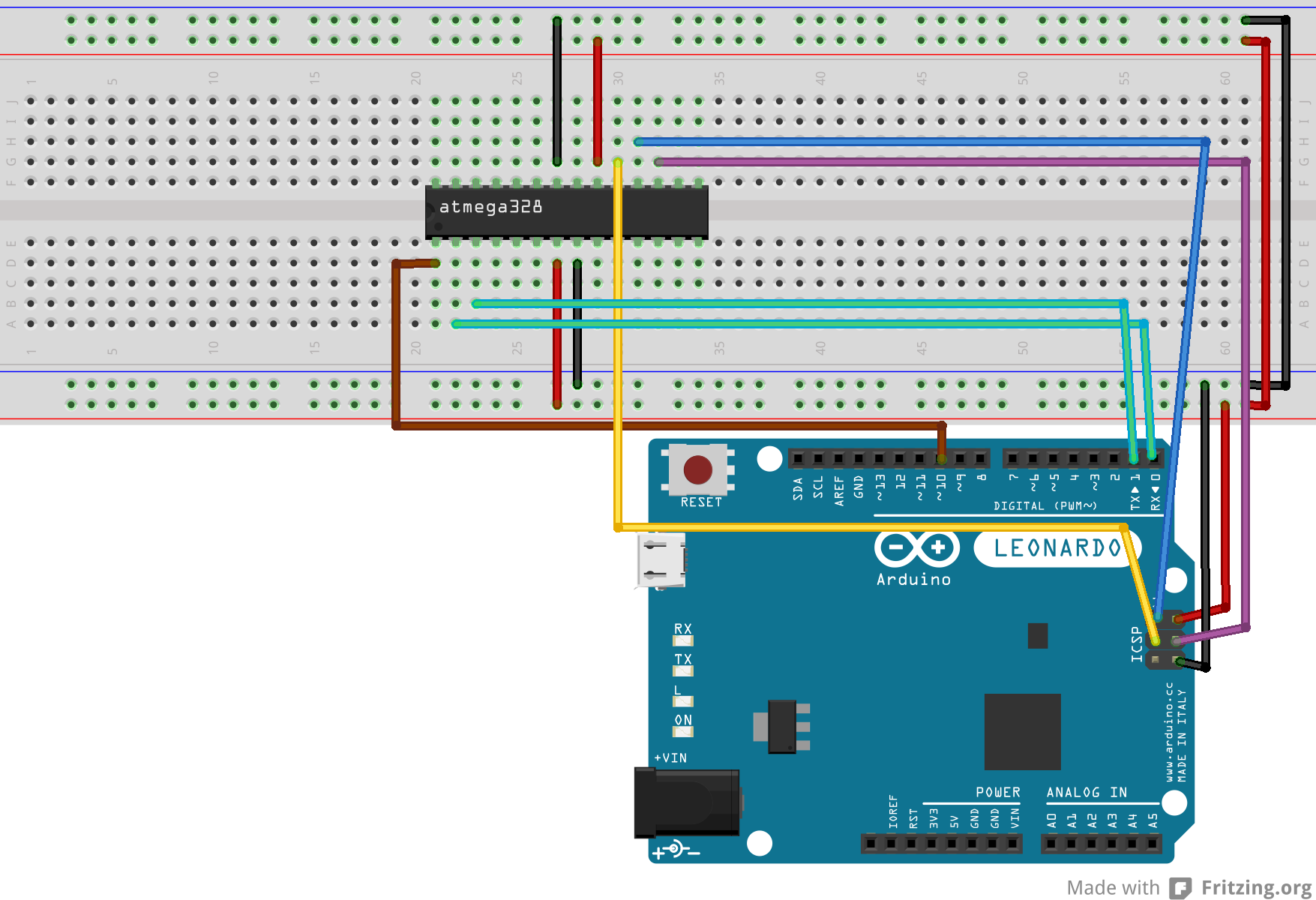Click the ANALOG IN header label
Image resolution: width=1316 pixels, height=900 pixels.
1087,792
